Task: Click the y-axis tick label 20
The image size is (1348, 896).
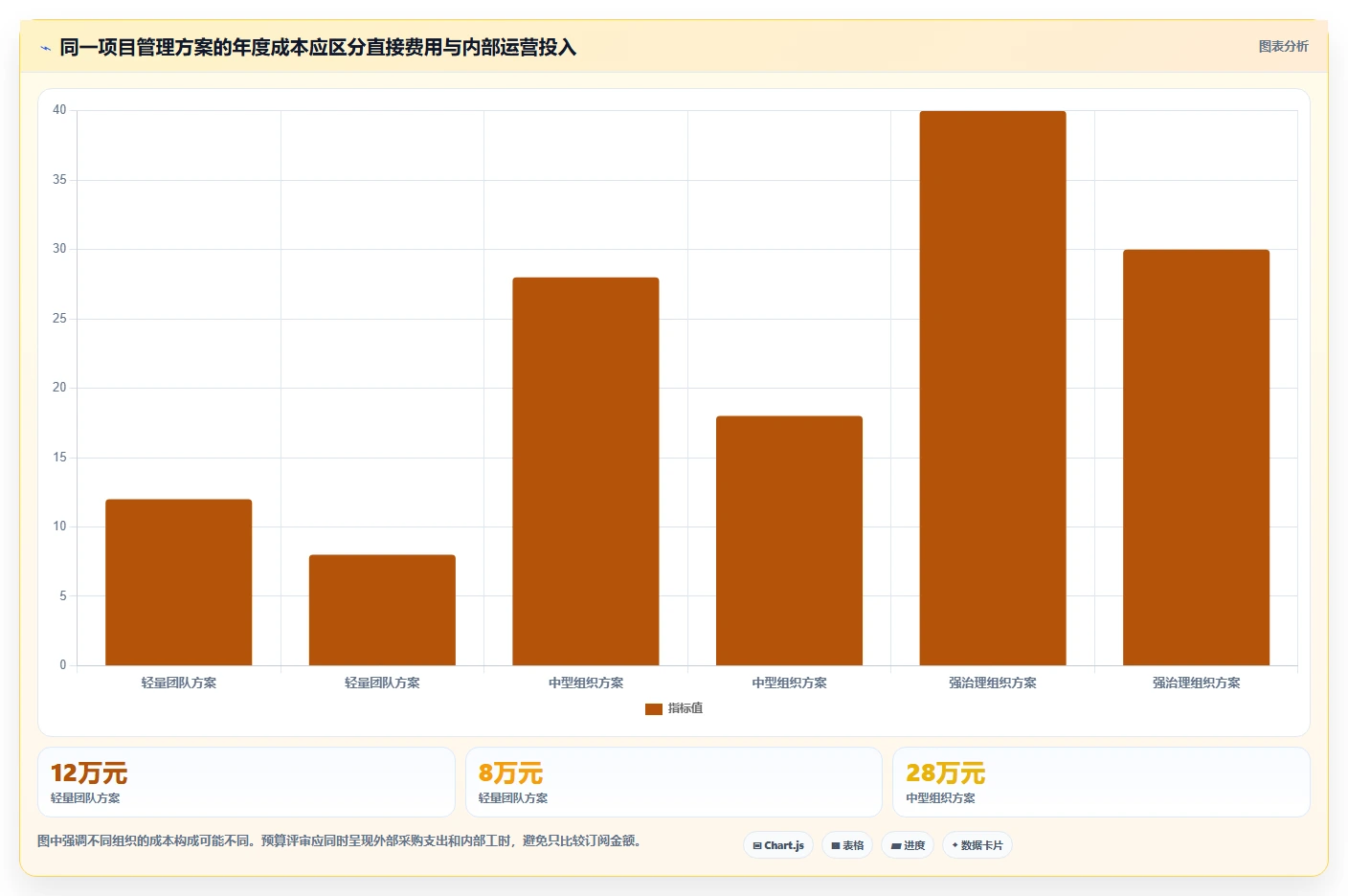Action: [x=59, y=388]
